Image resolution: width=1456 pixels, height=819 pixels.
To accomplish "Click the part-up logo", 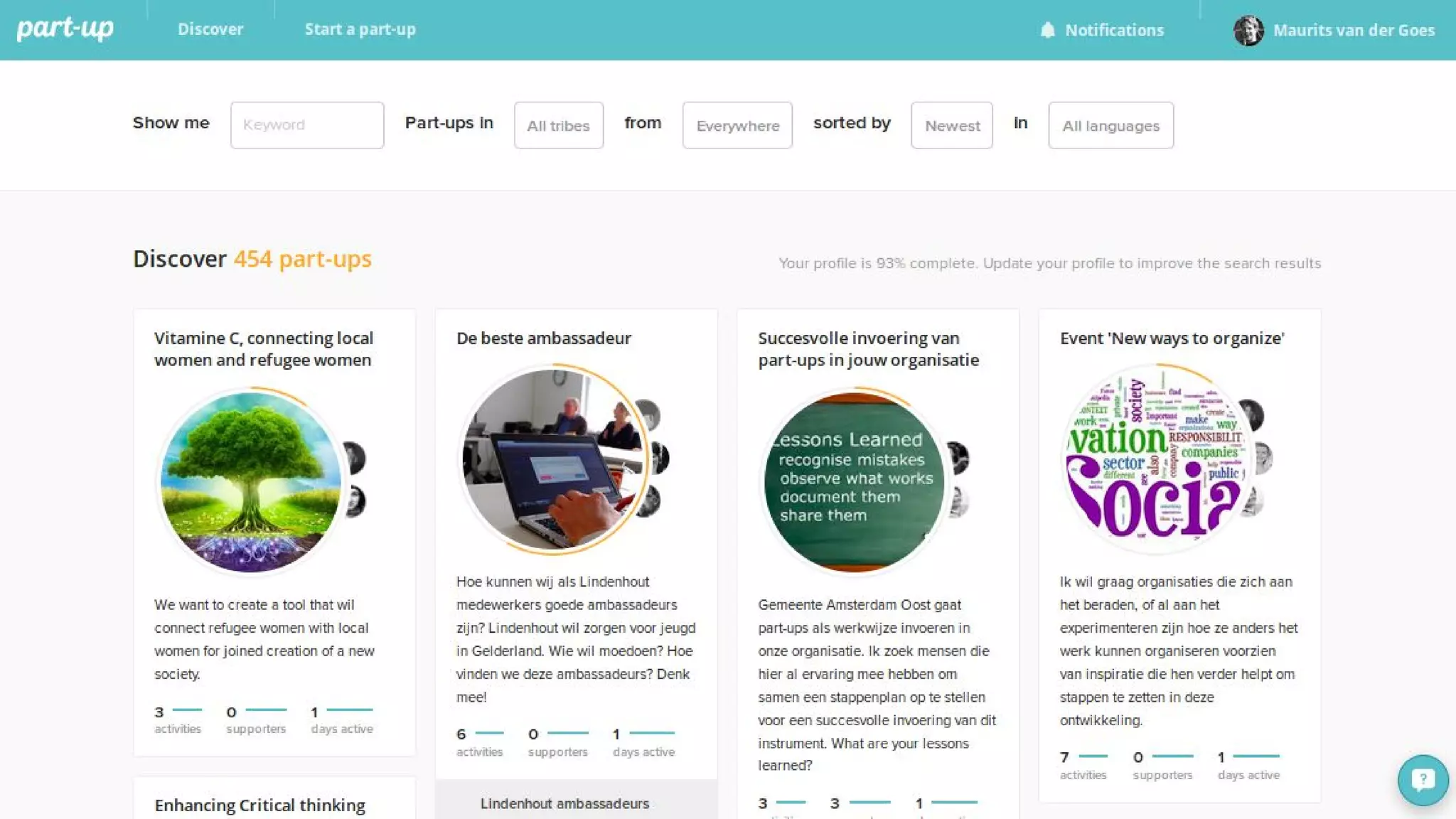I will 65,28.
